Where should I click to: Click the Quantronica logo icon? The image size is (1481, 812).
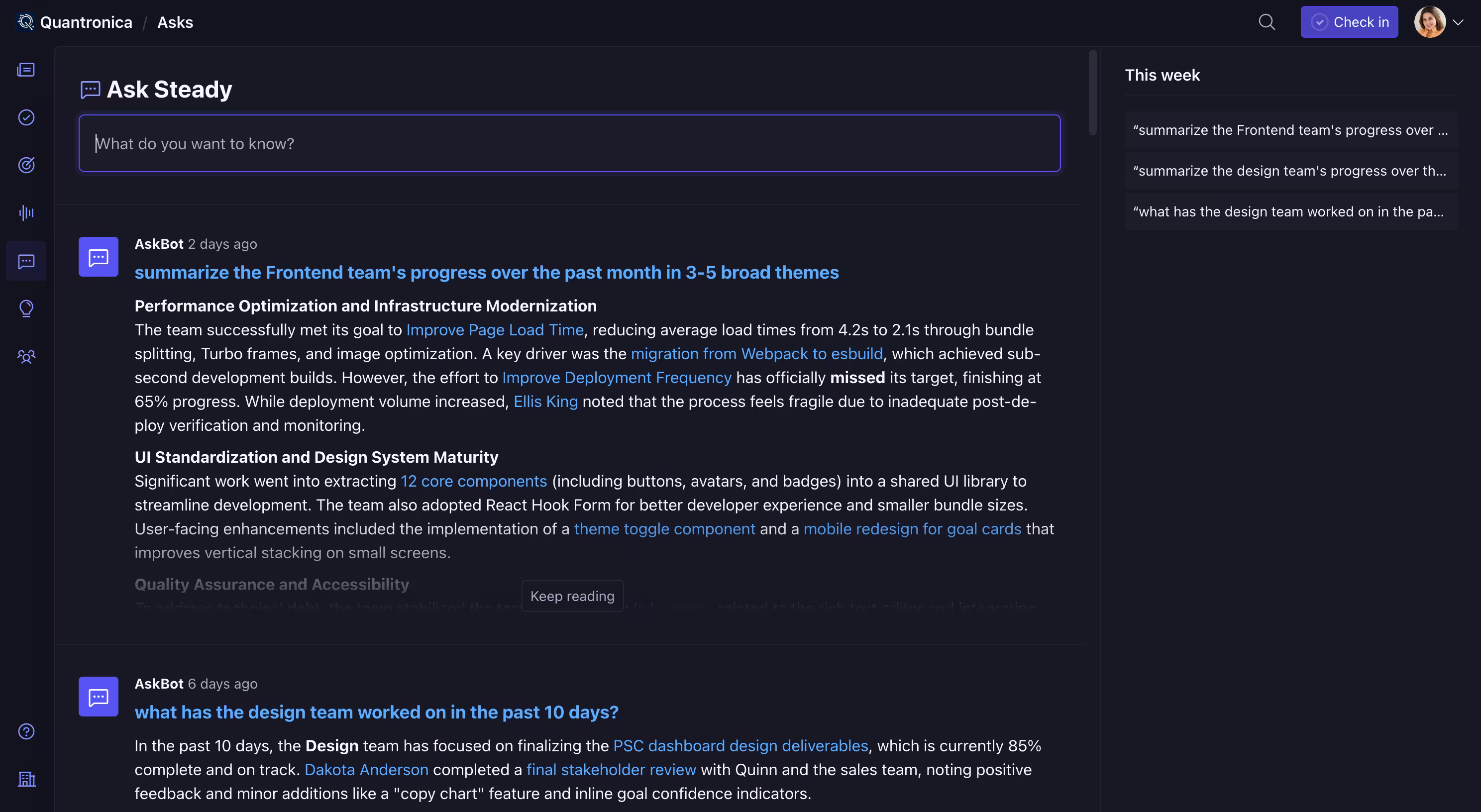click(26, 22)
